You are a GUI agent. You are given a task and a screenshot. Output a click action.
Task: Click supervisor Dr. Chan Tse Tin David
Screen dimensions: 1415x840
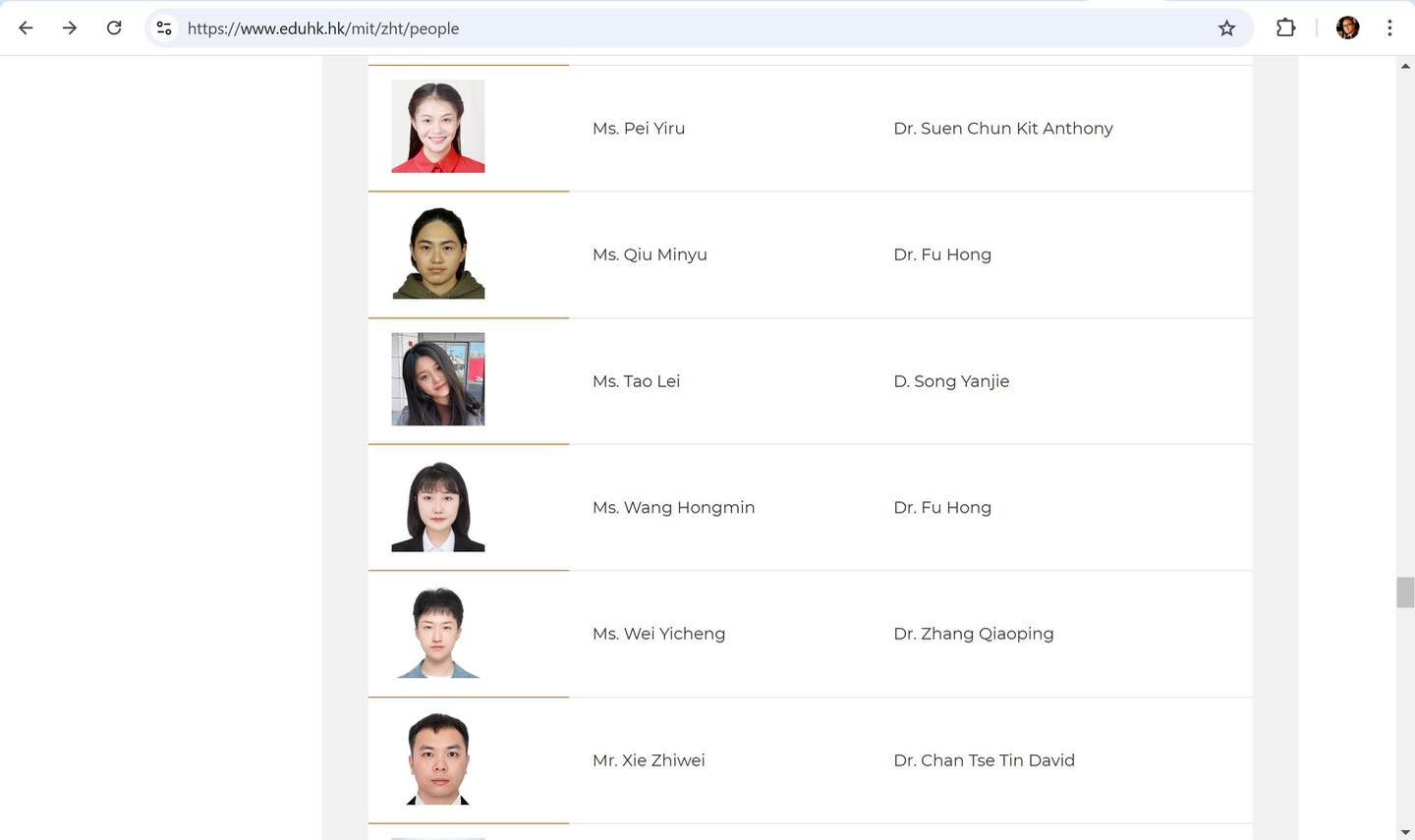984,760
